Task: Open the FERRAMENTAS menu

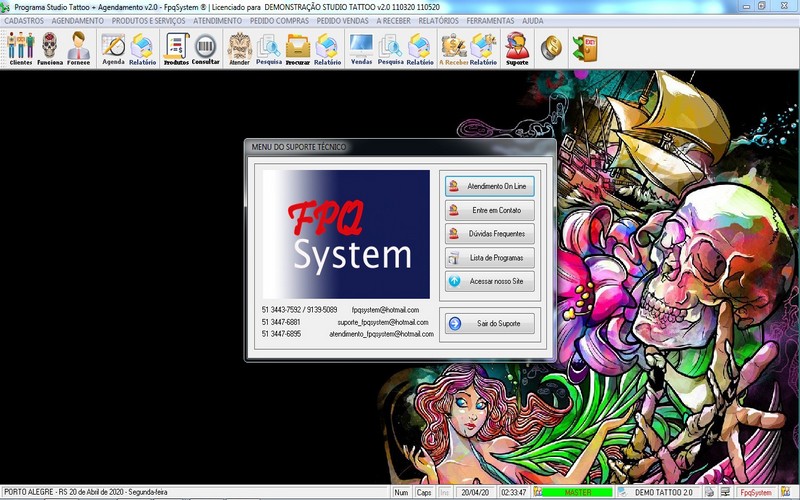Action: 490,20
